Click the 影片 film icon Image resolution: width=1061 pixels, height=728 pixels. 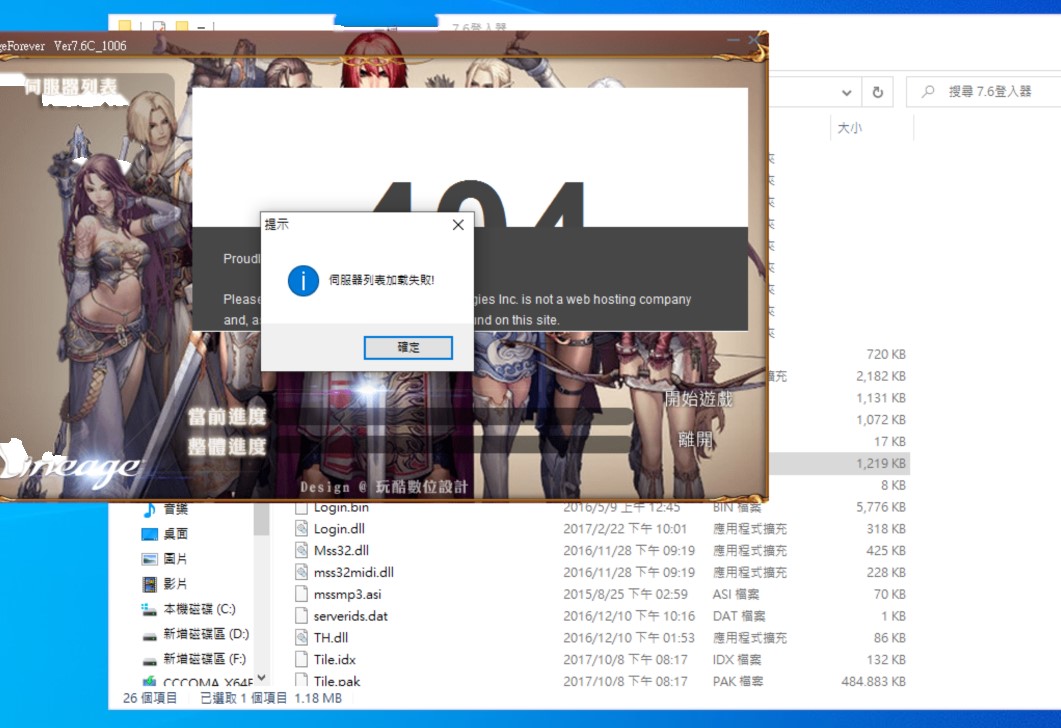pyautogui.click(x=150, y=584)
